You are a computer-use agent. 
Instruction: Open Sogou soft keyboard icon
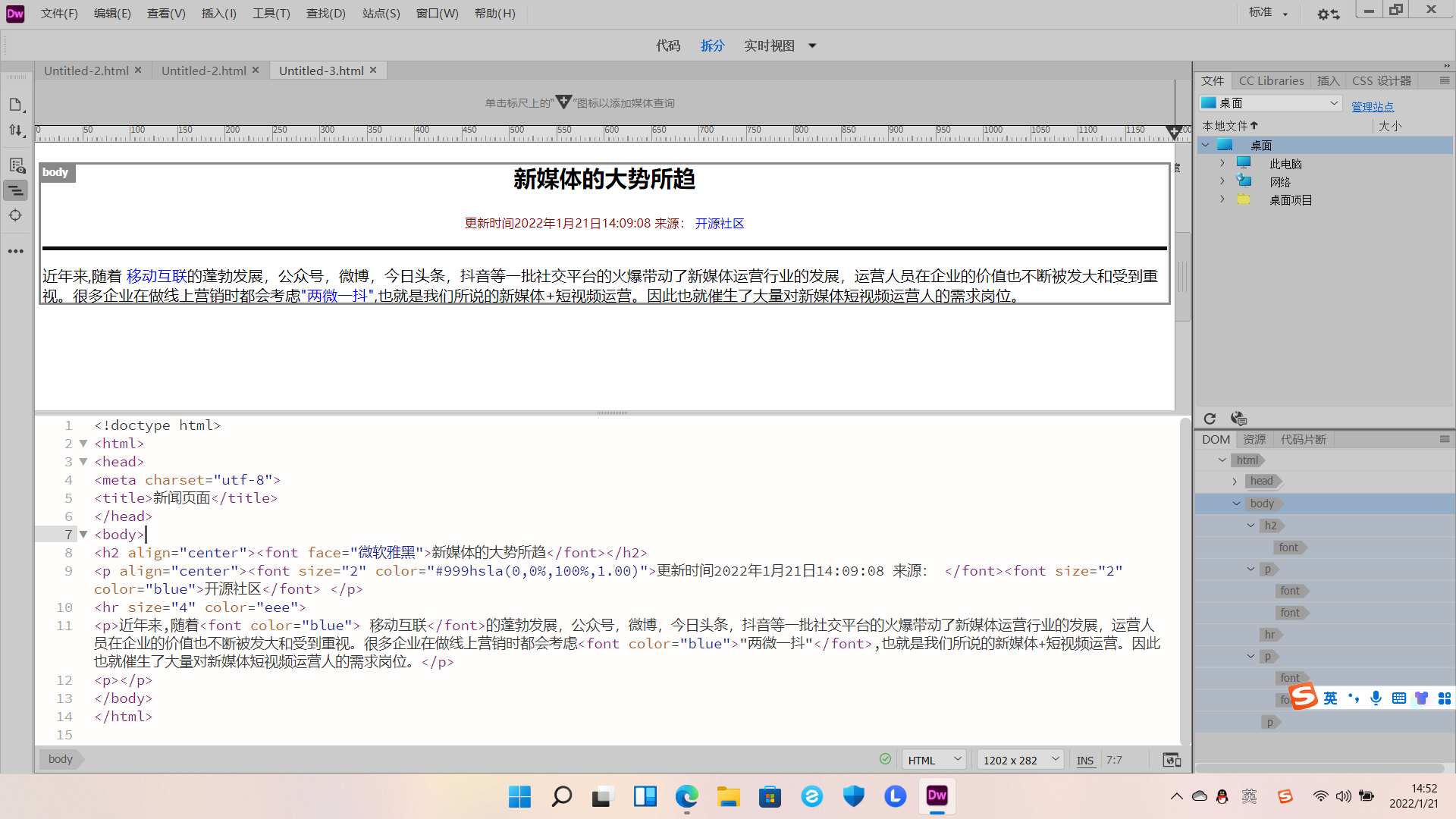[x=1399, y=698]
